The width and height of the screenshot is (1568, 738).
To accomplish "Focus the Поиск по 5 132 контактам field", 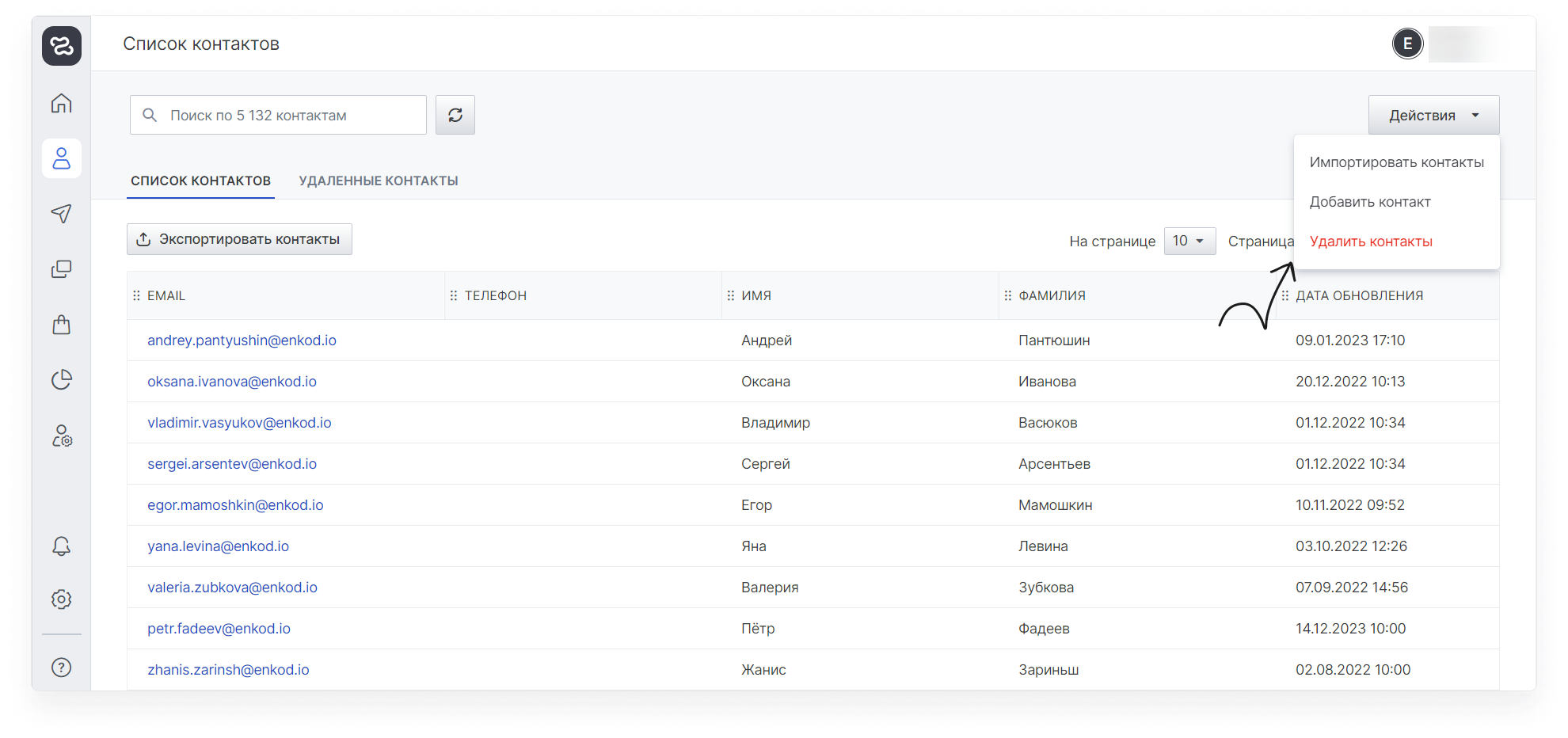I will [278, 115].
